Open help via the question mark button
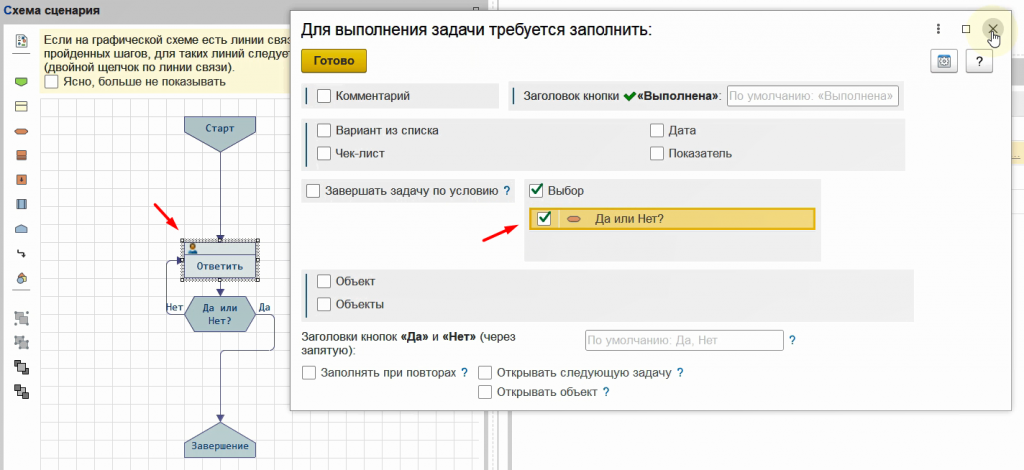 coord(979,61)
